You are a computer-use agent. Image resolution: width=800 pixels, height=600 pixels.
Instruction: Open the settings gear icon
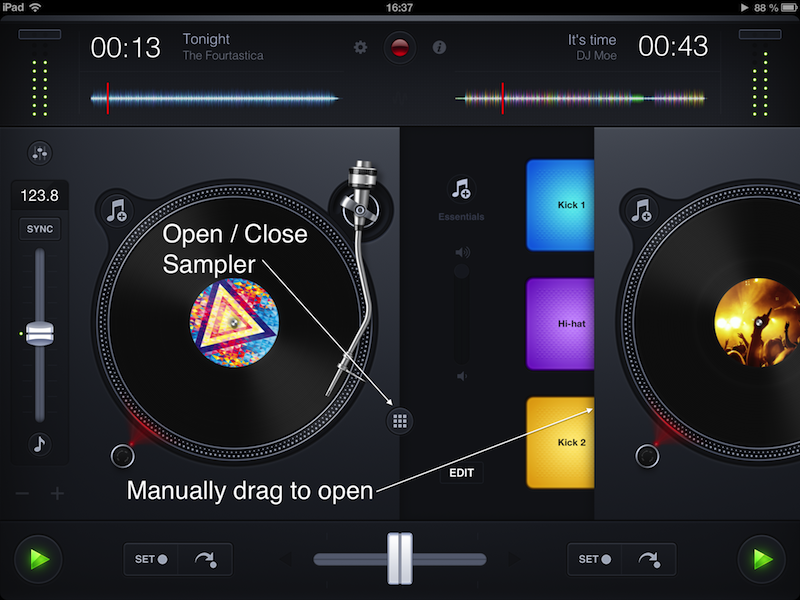tap(361, 47)
